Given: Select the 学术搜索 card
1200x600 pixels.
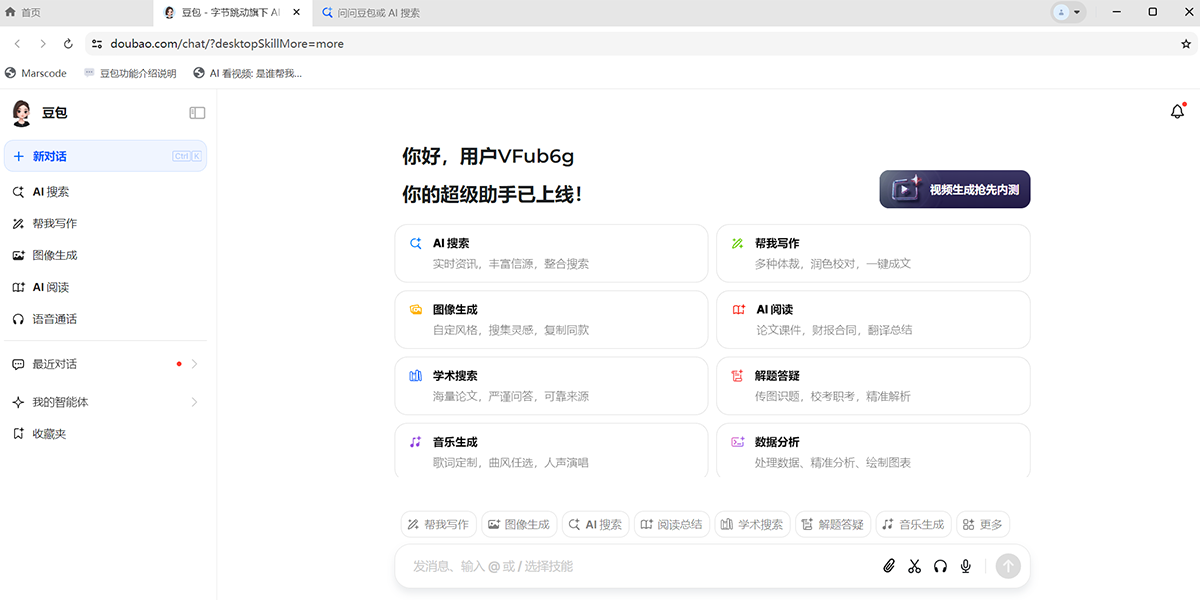Looking at the screenshot, I should tap(551, 386).
